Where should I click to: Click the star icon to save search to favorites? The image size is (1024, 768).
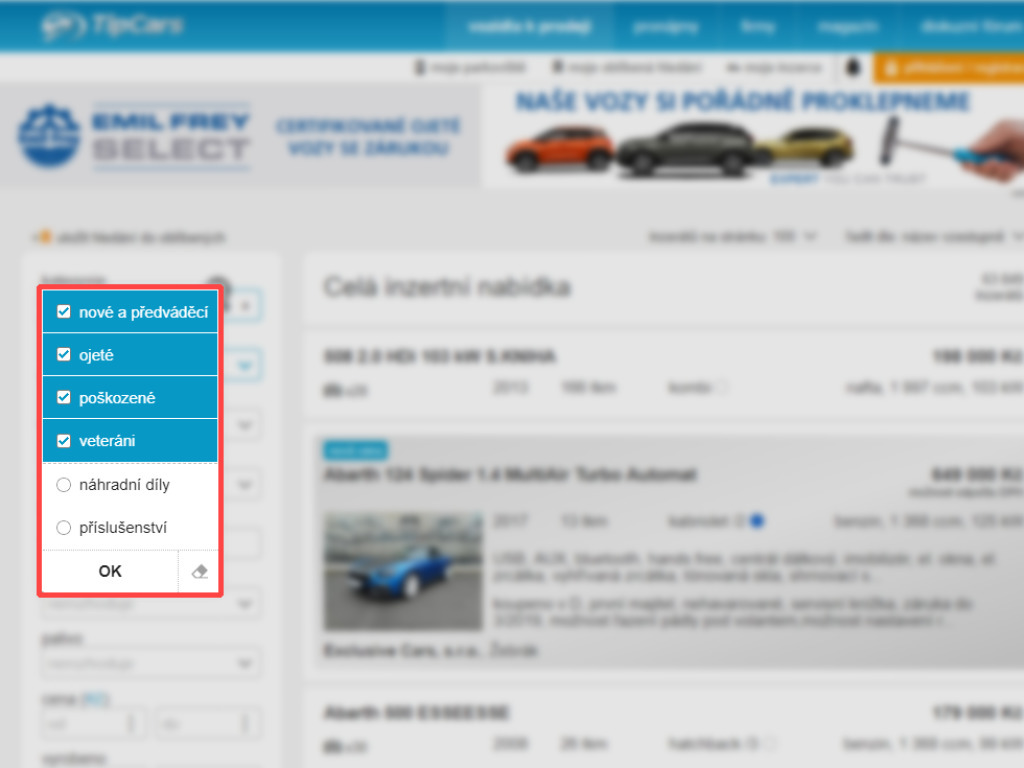(x=44, y=238)
